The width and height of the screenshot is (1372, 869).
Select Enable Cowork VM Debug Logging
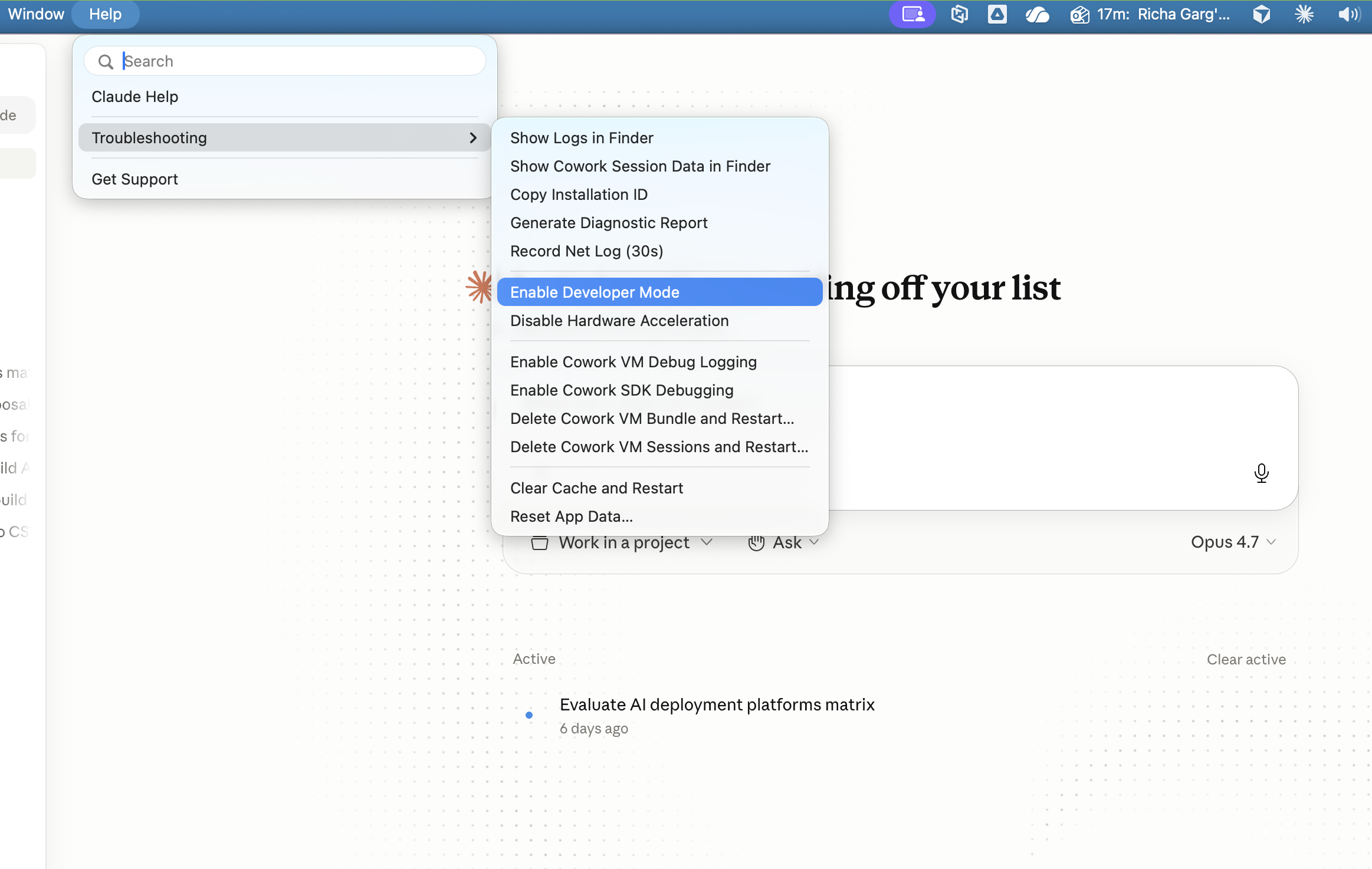(x=659, y=362)
